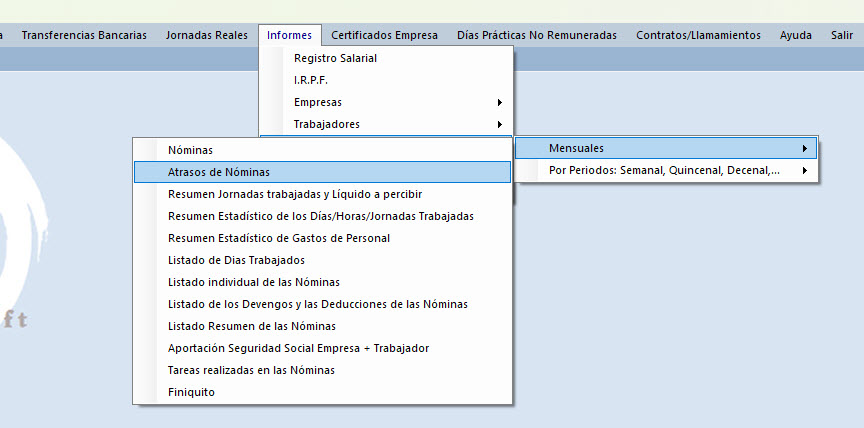The height and width of the screenshot is (428, 864).
Task: Select Resumen Estadístico de Gastos de Personal
Action: point(279,238)
